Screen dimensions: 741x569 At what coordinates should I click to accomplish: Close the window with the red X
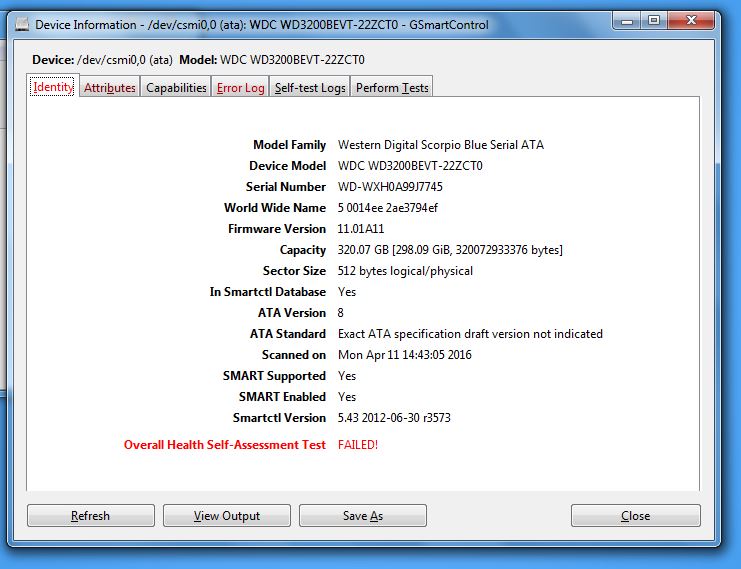pyautogui.click(x=691, y=21)
